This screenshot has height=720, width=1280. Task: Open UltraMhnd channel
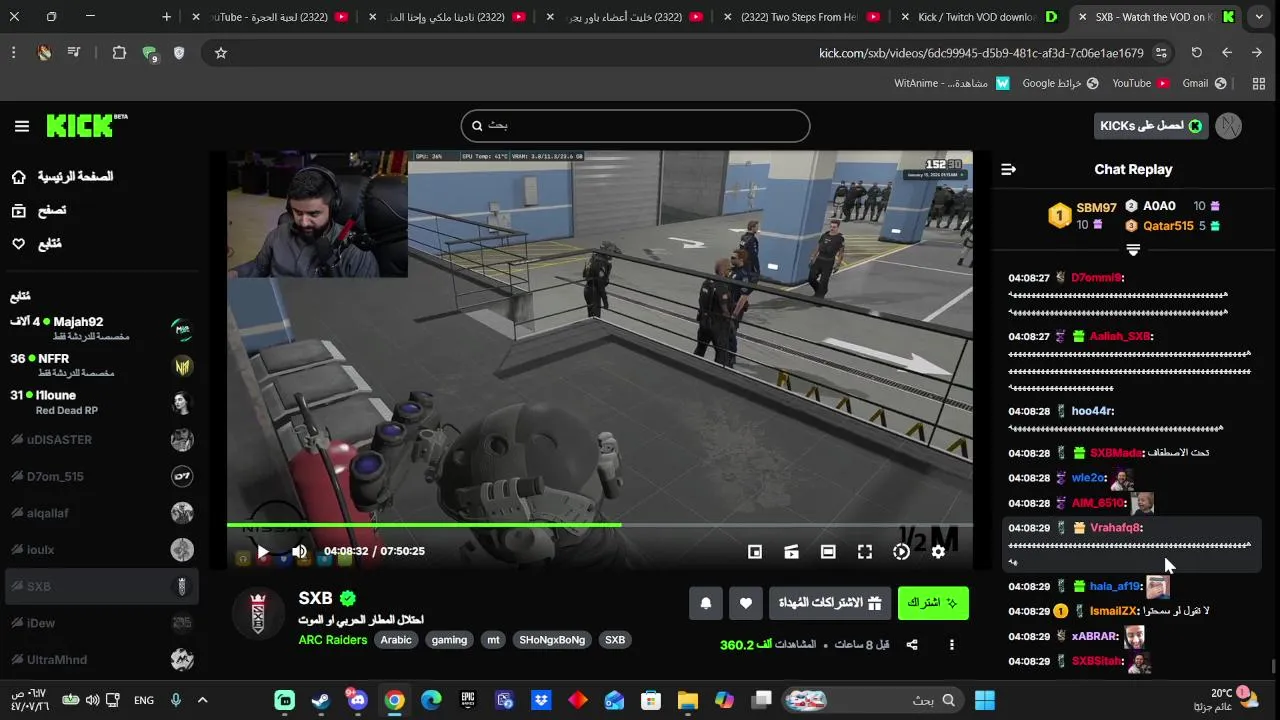100,660
